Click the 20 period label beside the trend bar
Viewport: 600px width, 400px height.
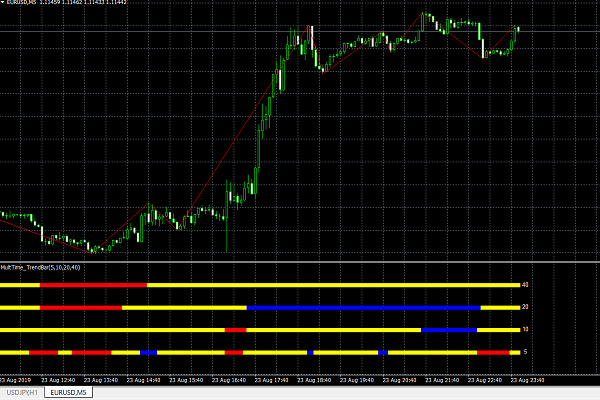tap(525, 307)
